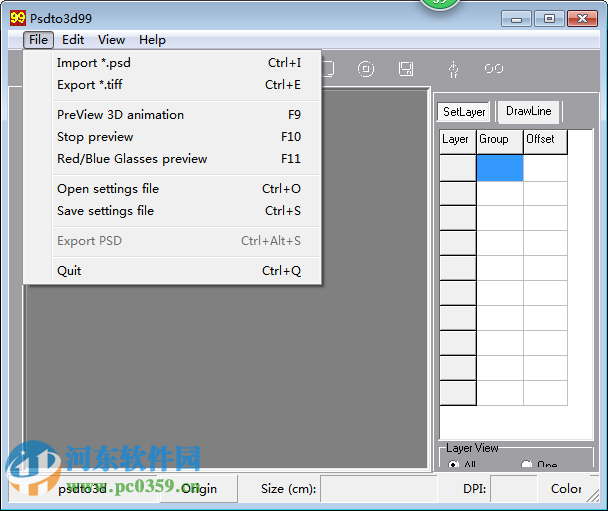Close the Psdto3d99 window
This screenshot has height=511, width=608.
582,18
